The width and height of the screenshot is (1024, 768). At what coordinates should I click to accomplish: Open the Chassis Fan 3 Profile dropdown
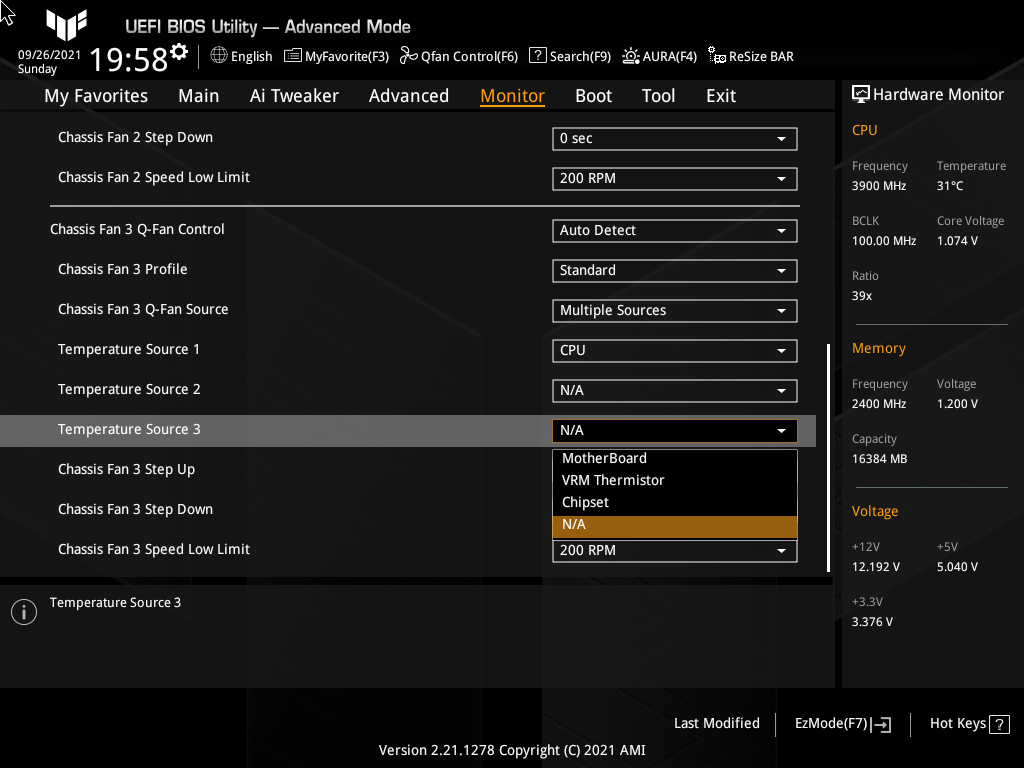[674, 270]
